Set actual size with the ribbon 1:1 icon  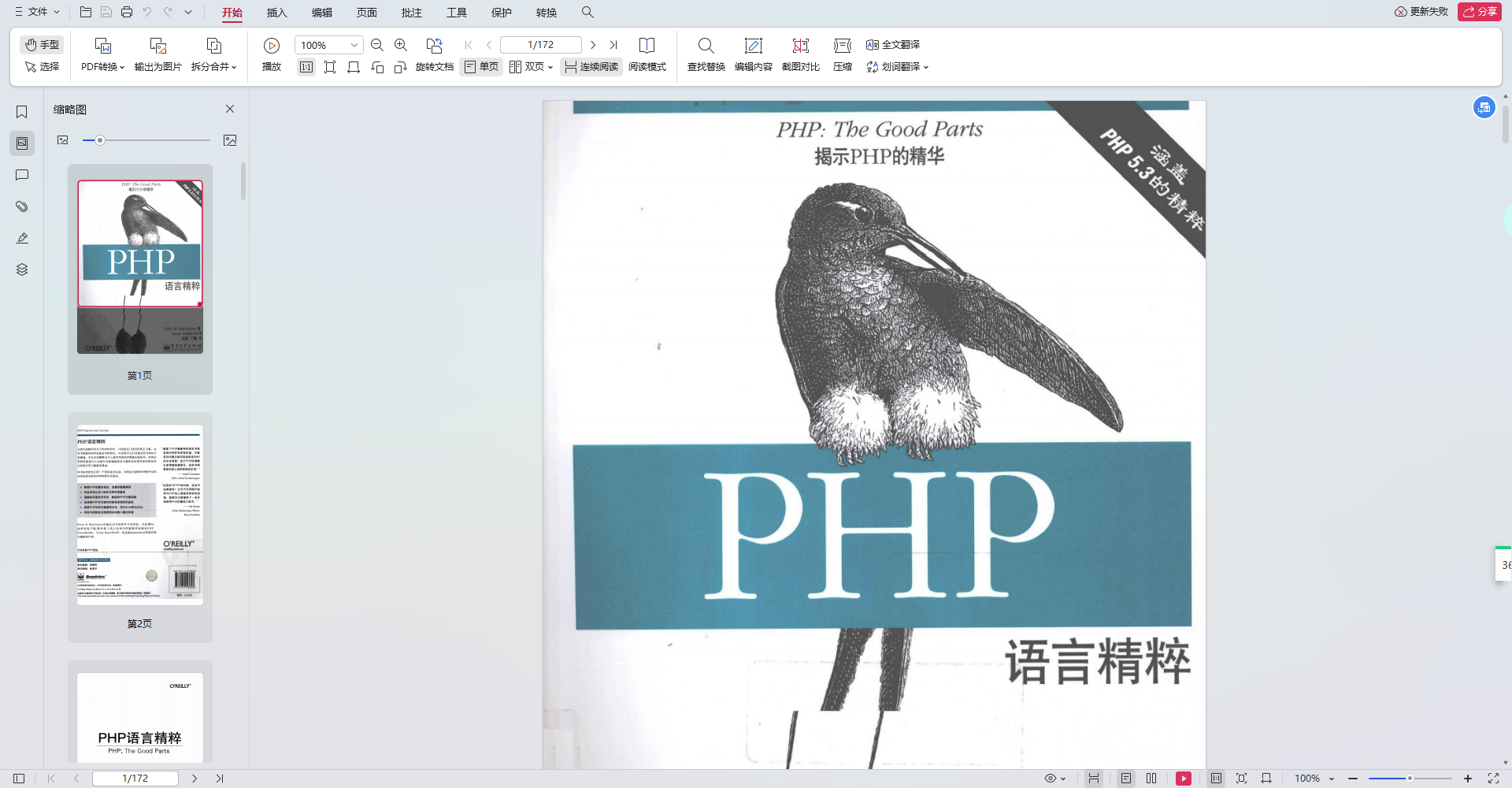[306, 67]
